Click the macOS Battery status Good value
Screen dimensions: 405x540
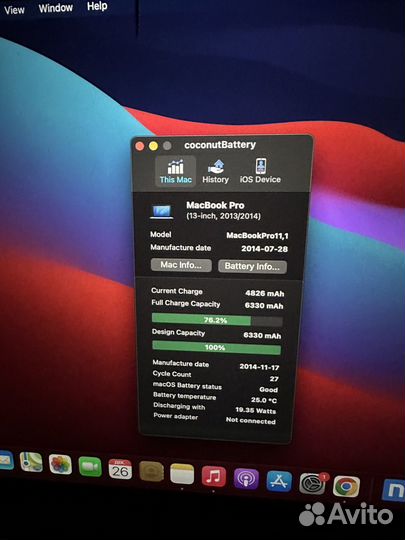point(269,390)
